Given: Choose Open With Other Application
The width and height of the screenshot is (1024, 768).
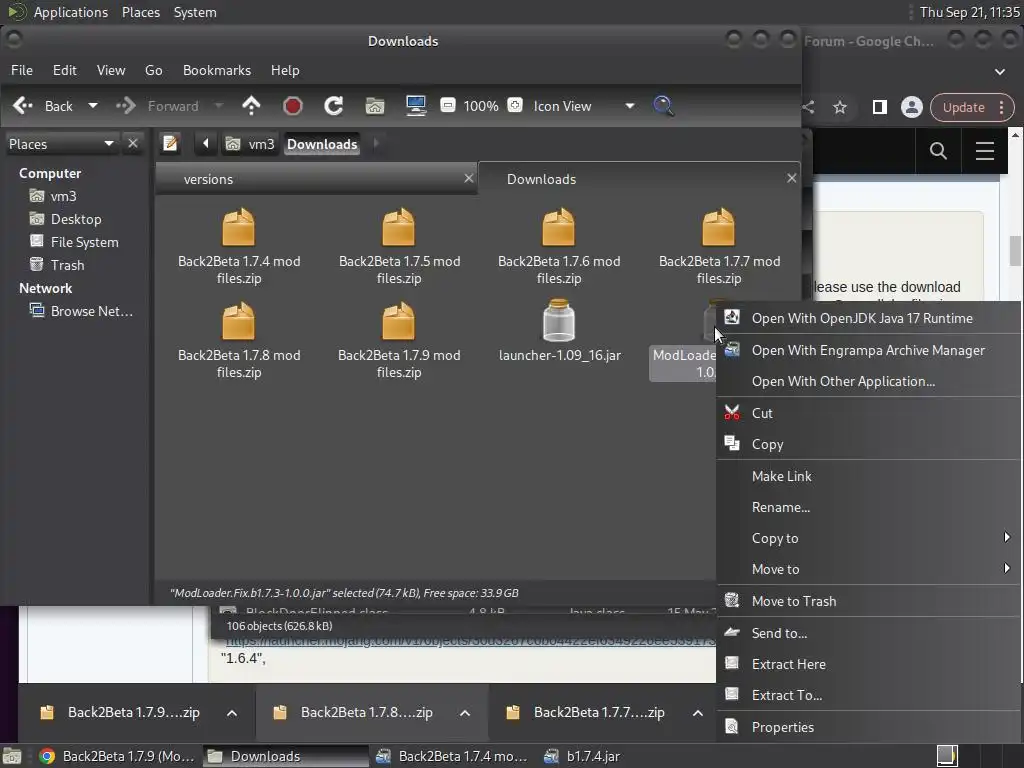Looking at the screenshot, I should coord(869,381).
